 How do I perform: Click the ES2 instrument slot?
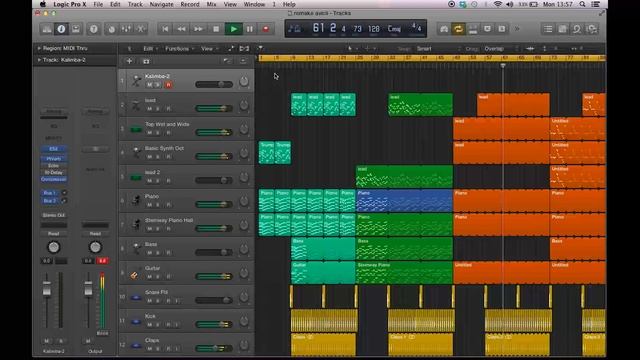pos(53,149)
